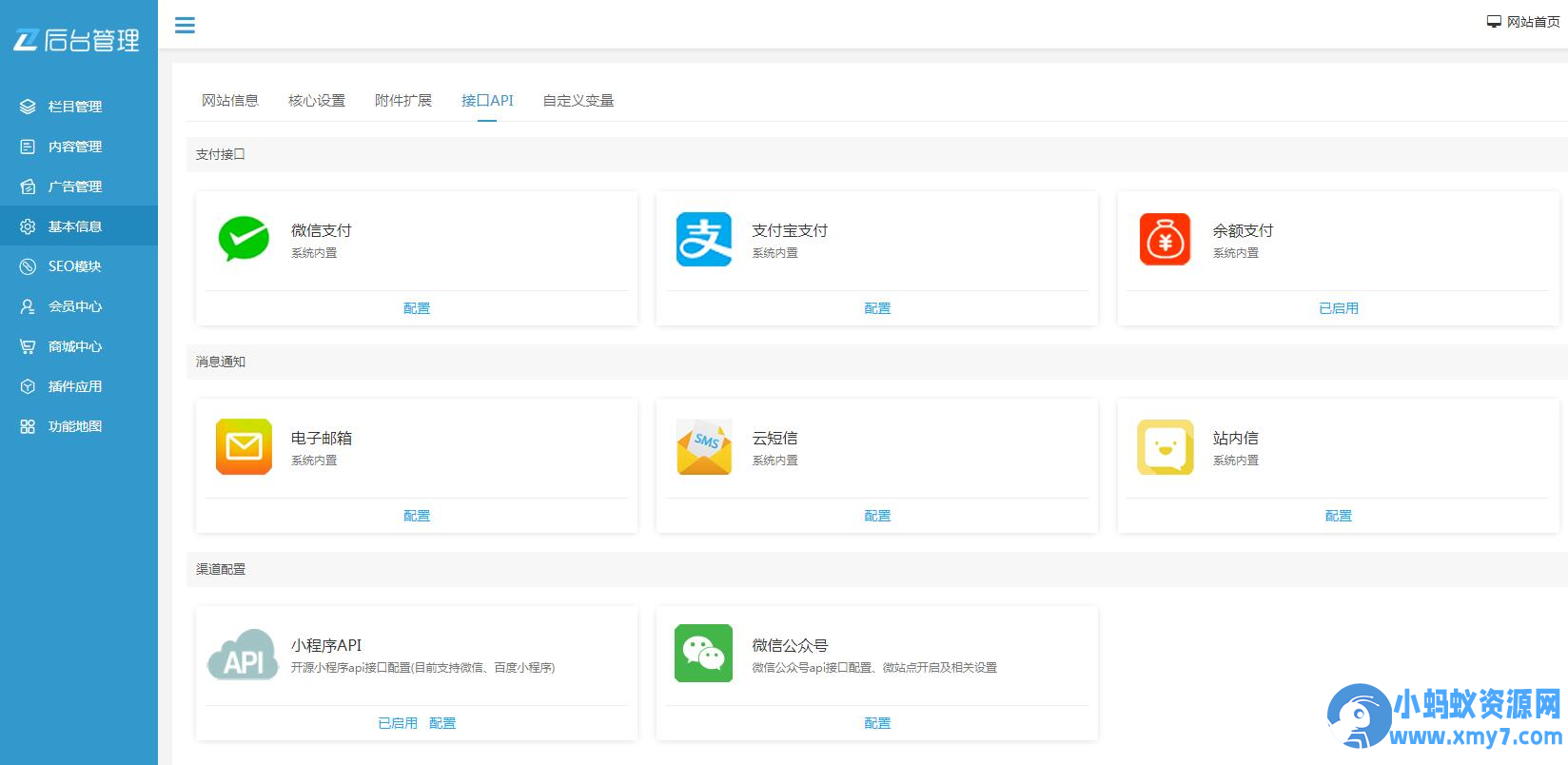Click the 云短信 SMS icon

[704, 446]
